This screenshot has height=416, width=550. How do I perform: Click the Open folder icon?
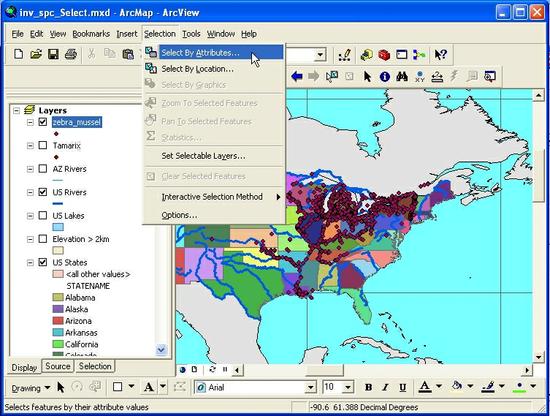[x=36, y=54]
